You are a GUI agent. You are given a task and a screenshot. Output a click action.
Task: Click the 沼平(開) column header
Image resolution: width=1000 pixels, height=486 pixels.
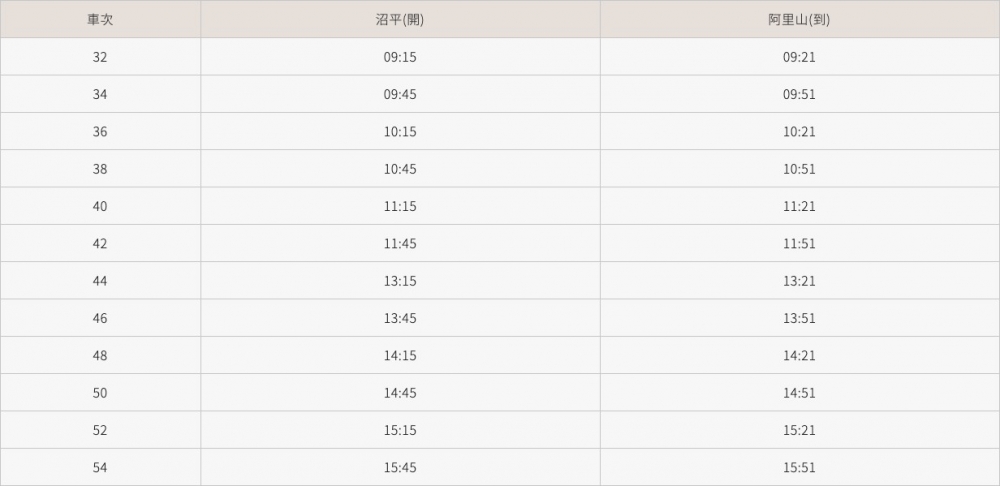coord(400,19)
